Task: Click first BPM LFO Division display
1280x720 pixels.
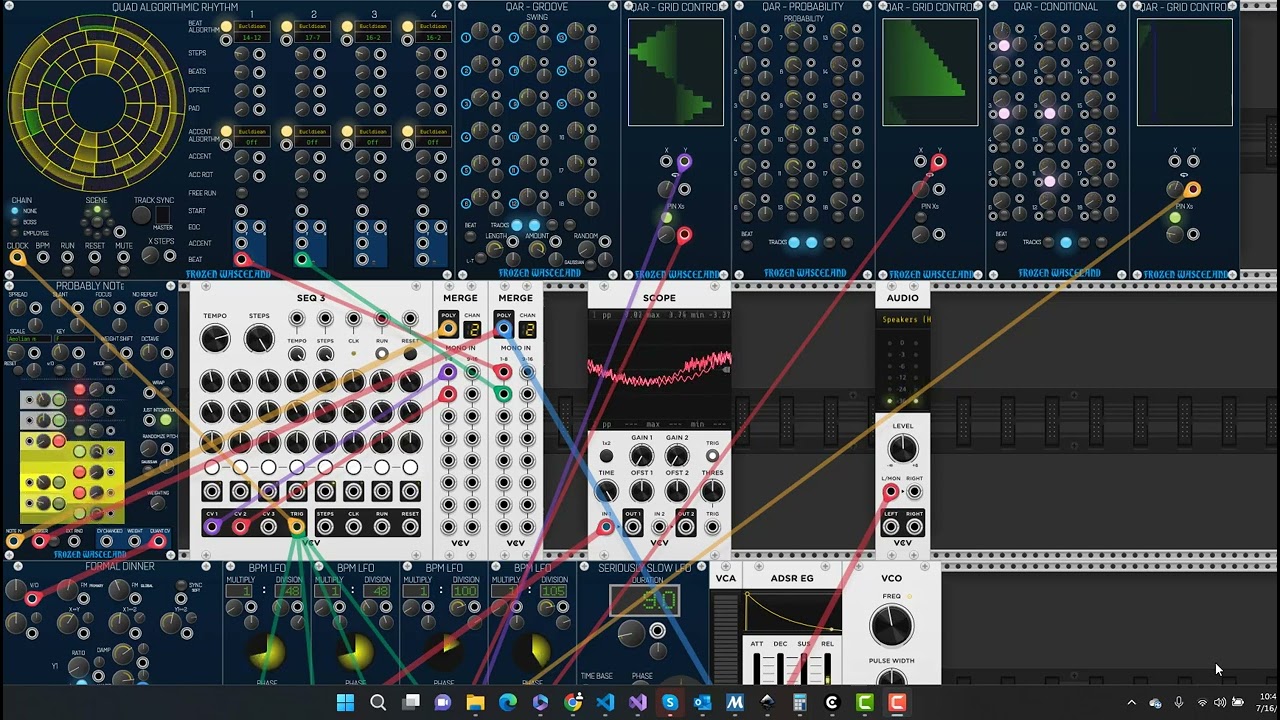Action: pyautogui.click(x=289, y=592)
